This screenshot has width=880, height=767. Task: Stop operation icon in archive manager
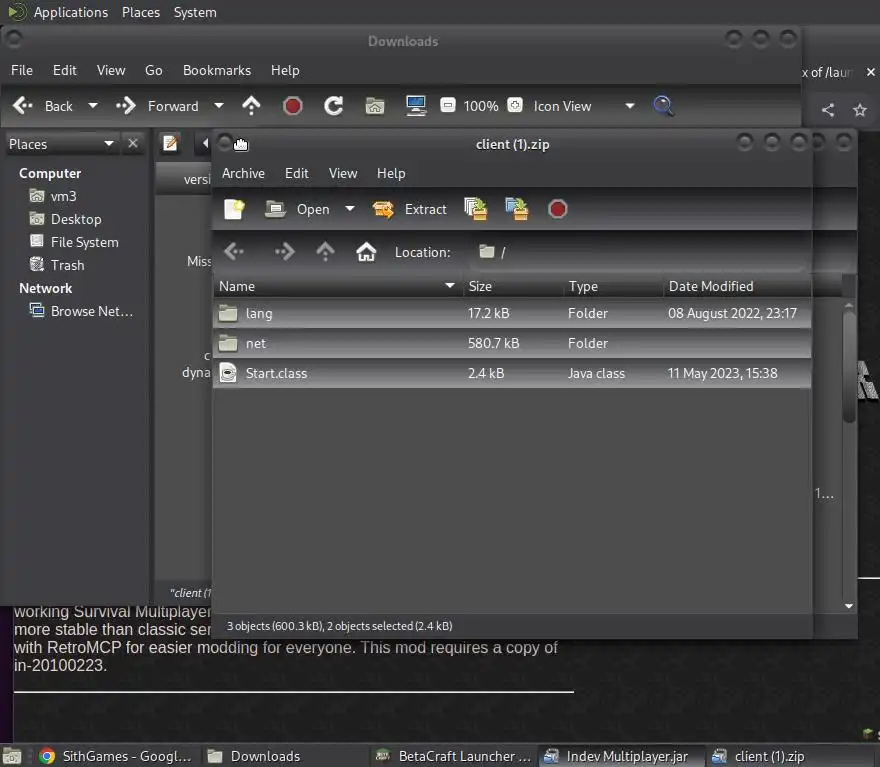click(x=557, y=209)
